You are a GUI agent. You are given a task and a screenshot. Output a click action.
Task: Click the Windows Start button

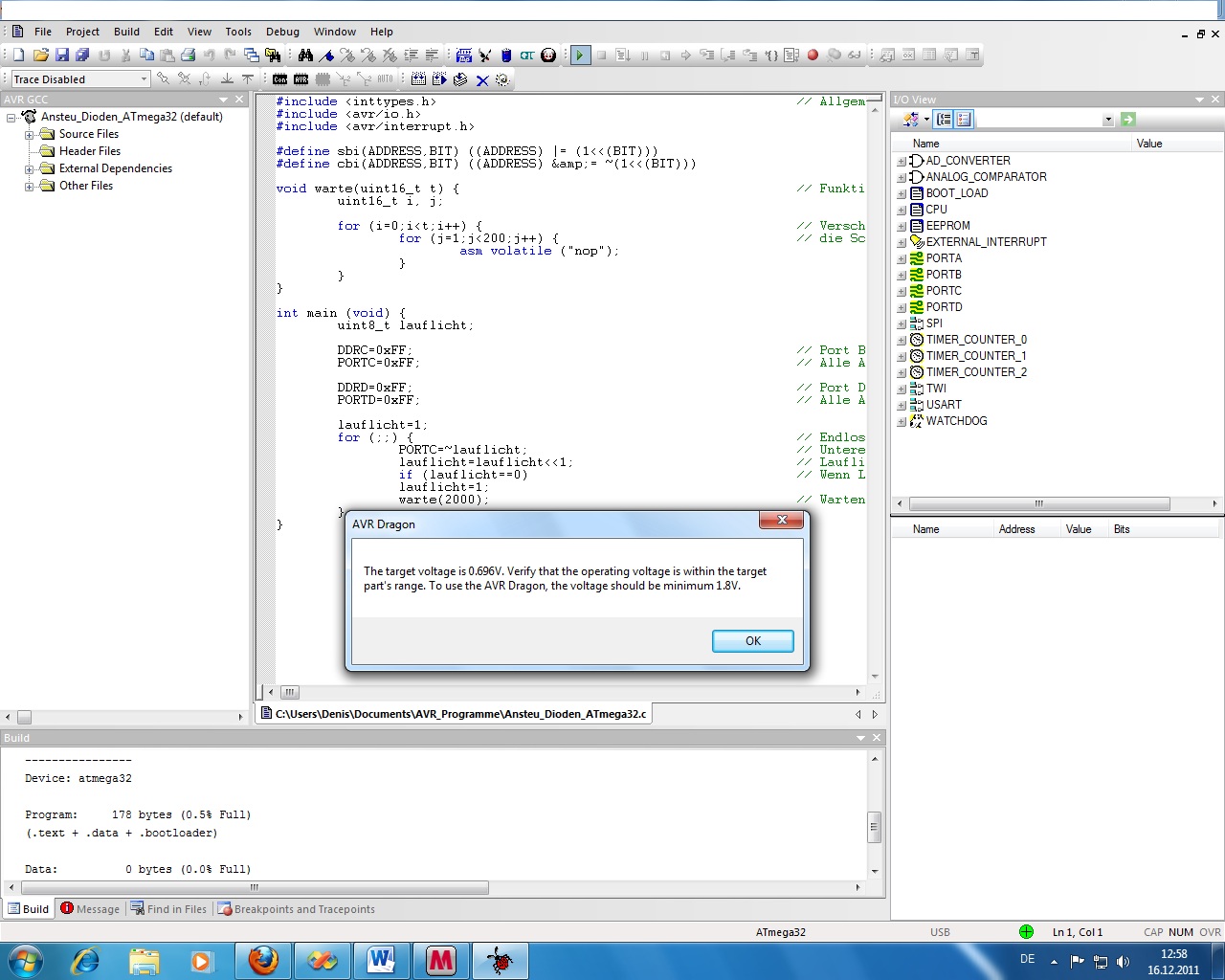coord(24,960)
